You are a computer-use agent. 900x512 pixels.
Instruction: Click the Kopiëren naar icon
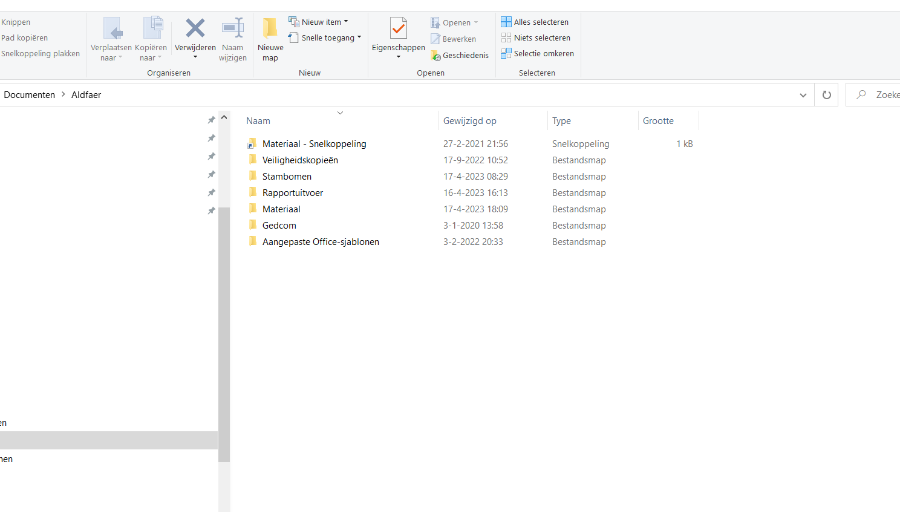click(x=151, y=29)
